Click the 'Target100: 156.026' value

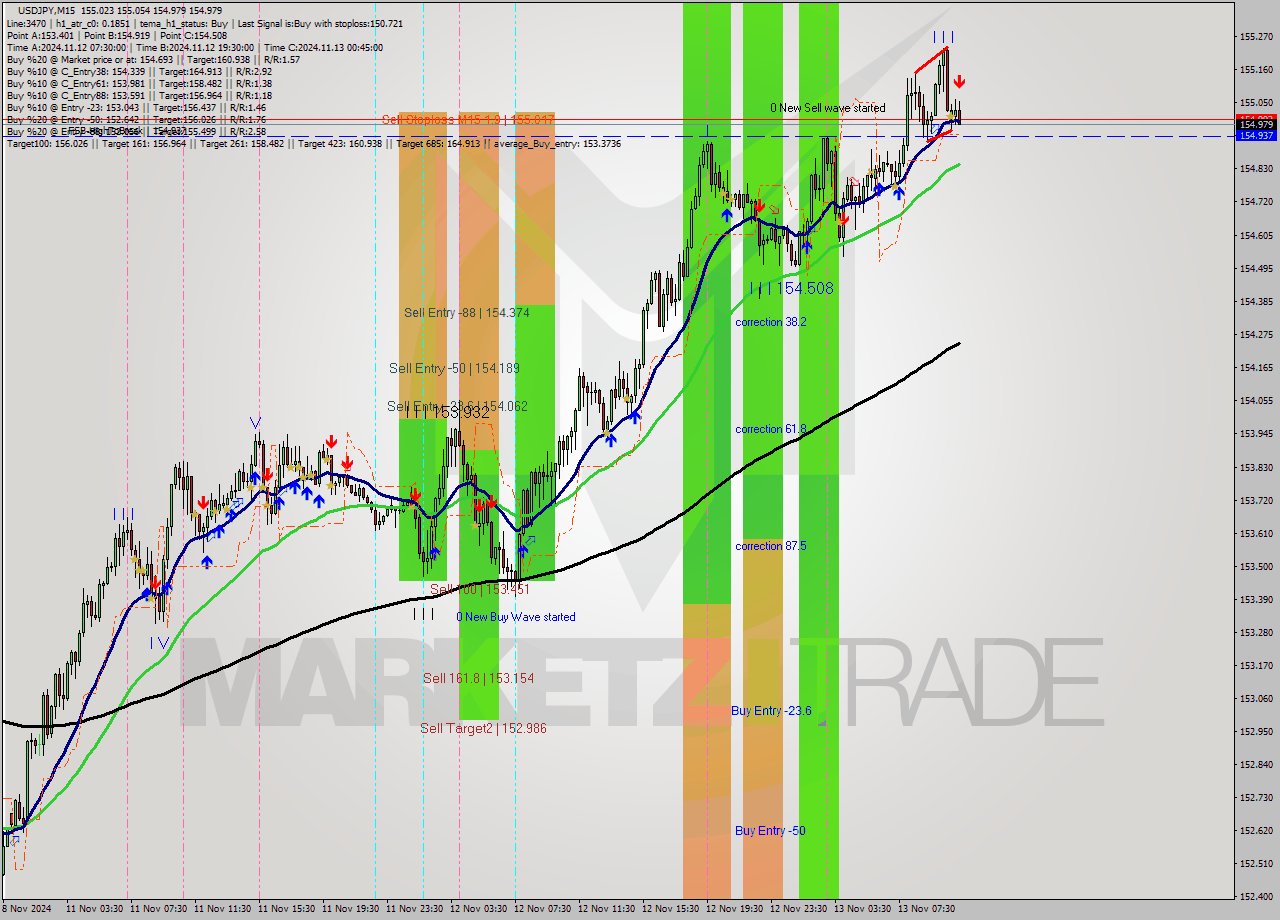tap(47, 144)
